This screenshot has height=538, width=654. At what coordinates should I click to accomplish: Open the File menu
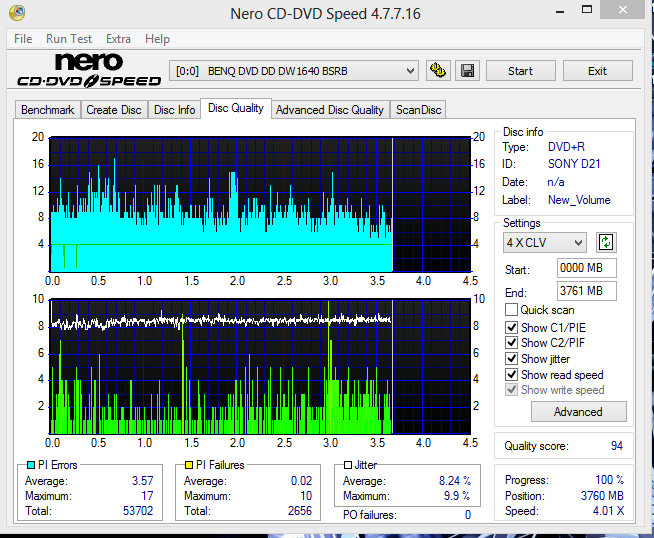(x=23, y=39)
